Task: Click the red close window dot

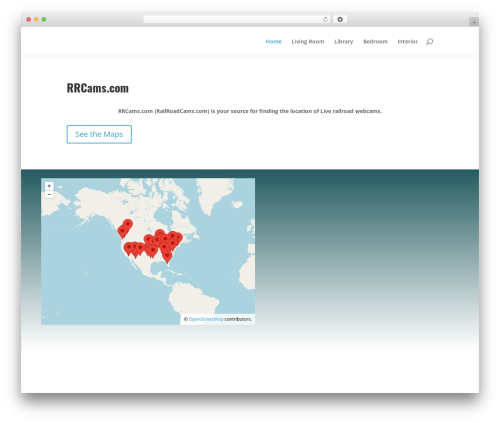Action: point(29,19)
